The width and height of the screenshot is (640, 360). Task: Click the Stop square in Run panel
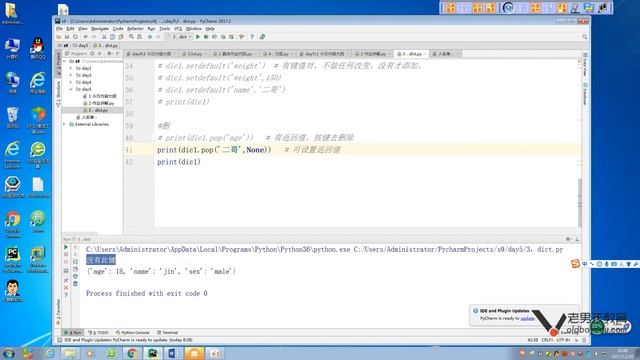(x=66, y=255)
